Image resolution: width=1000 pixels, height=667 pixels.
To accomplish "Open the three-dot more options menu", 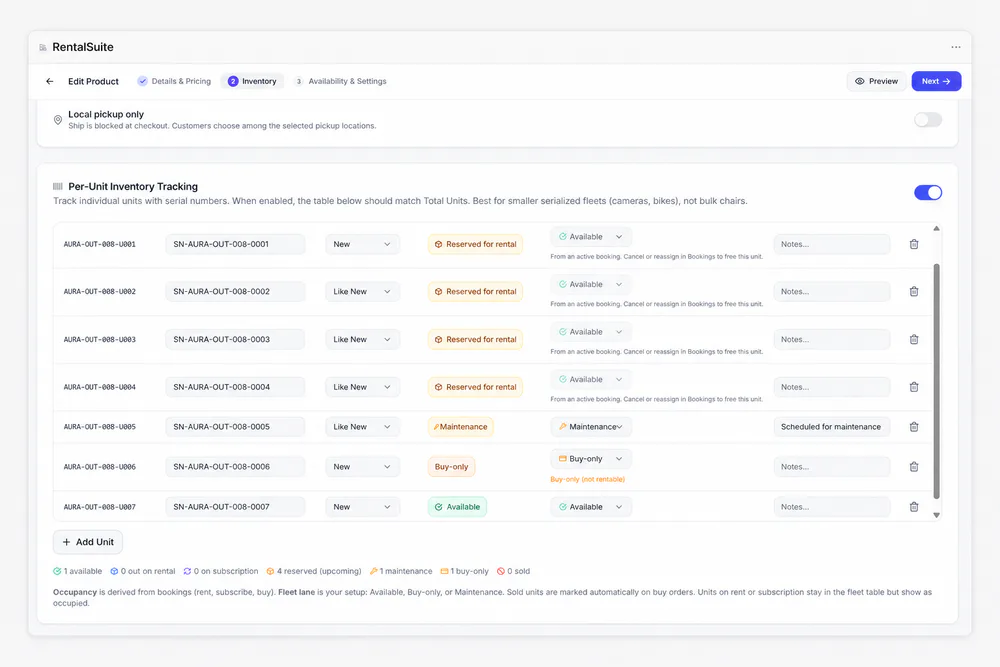I will tap(955, 47).
